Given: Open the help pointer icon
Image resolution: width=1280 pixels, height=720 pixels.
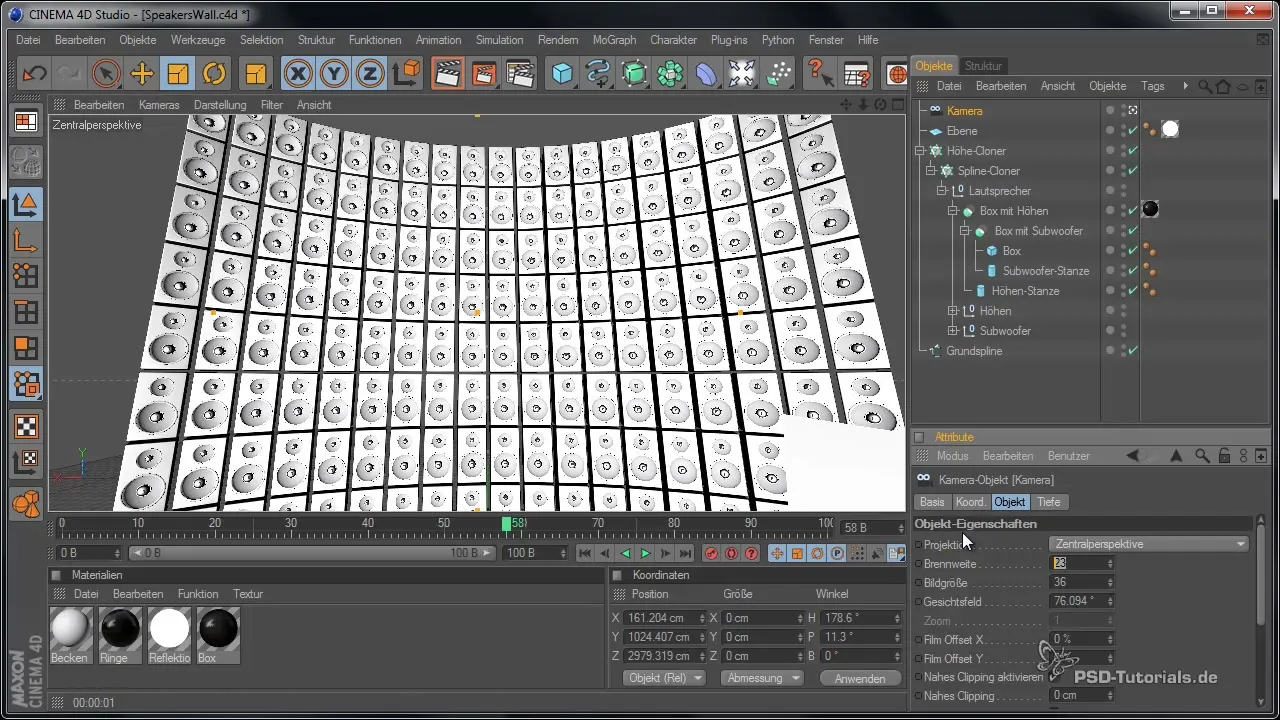Looking at the screenshot, I should 820,74.
